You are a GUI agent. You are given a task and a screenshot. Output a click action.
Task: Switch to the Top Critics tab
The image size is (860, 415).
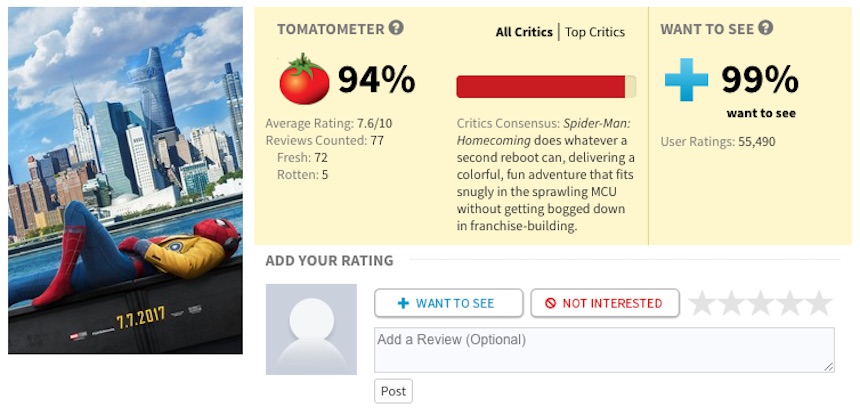[595, 32]
